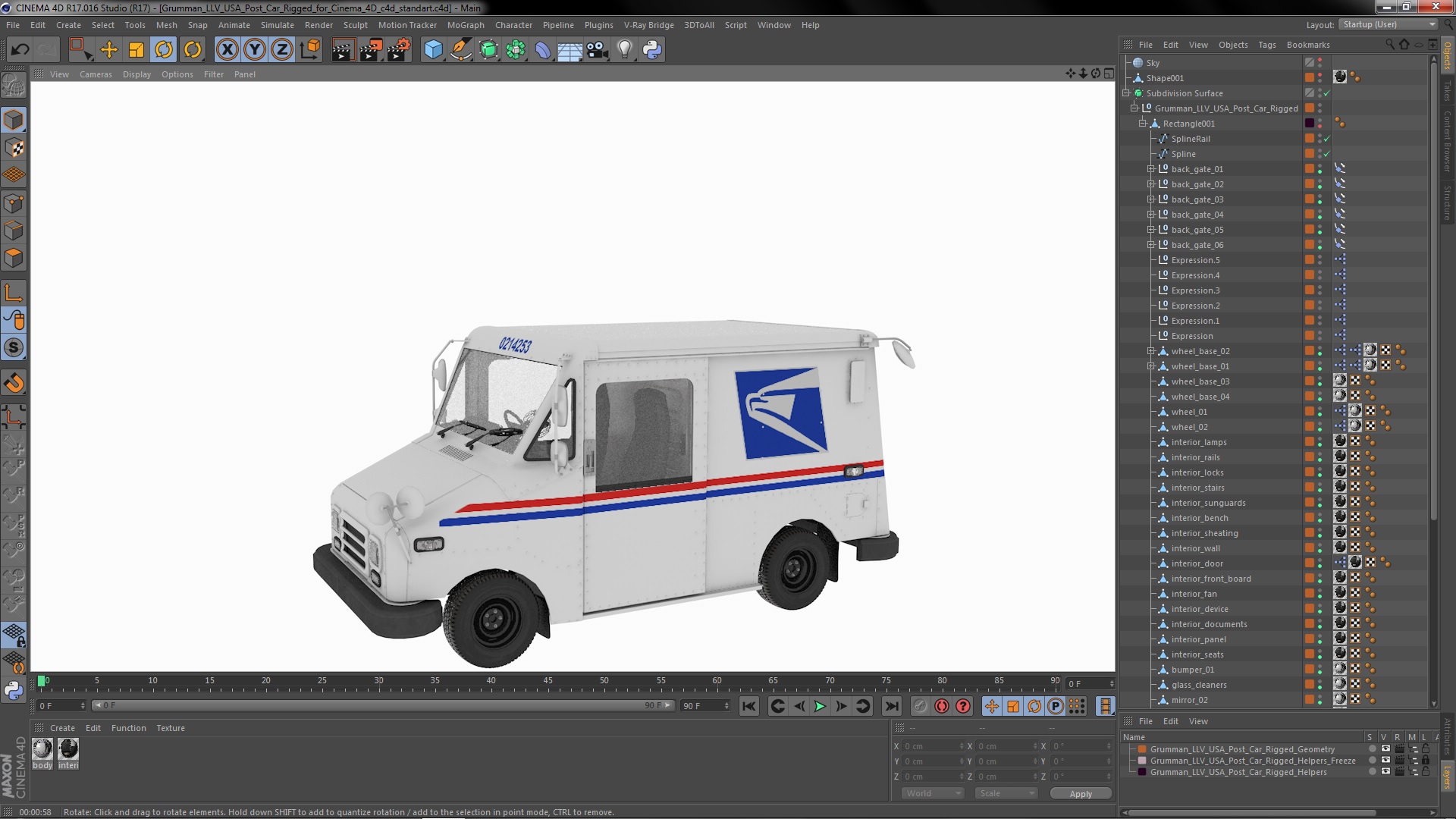This screenshot has height=819, width=1456.
Task: Toggle view eye for Geometry layer
Action: pyautogui.click(x=1385, y=749)
